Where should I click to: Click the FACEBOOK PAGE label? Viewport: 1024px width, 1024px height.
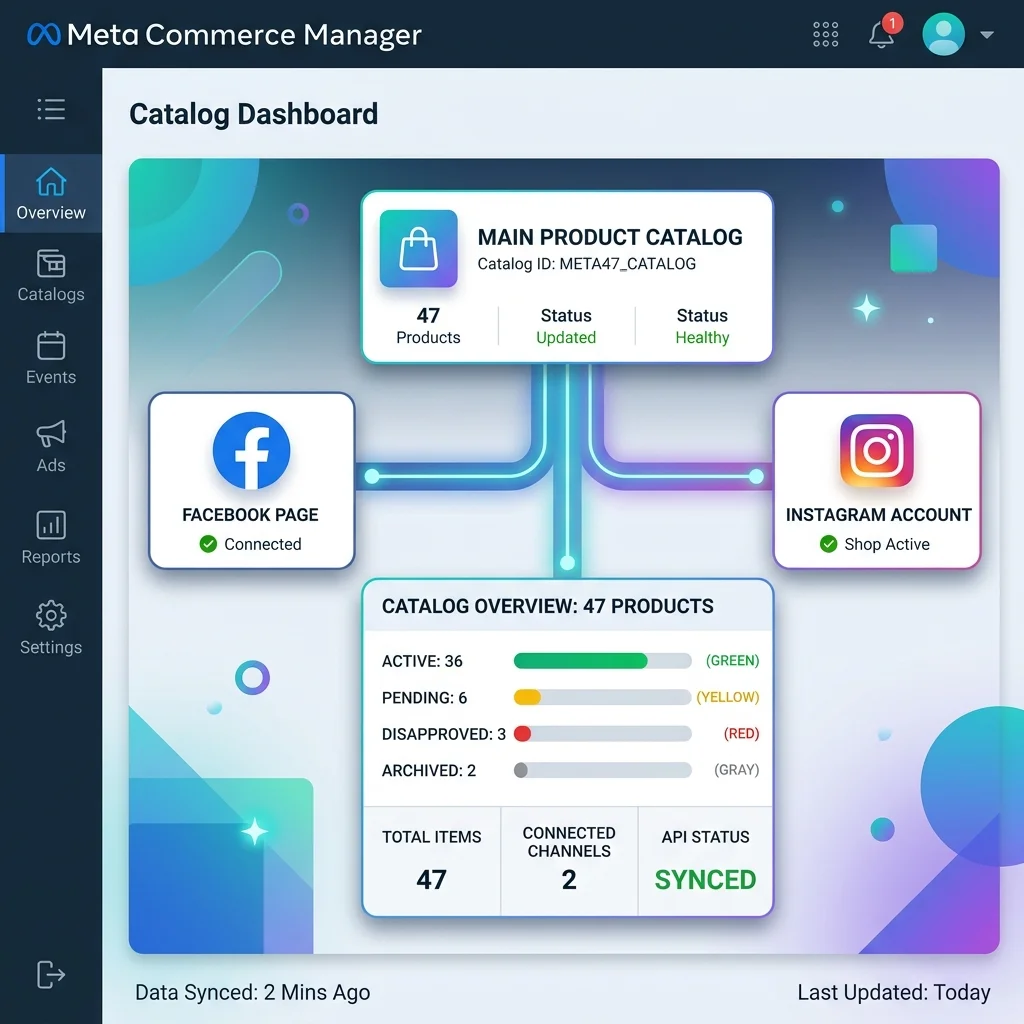click(251, 515)
